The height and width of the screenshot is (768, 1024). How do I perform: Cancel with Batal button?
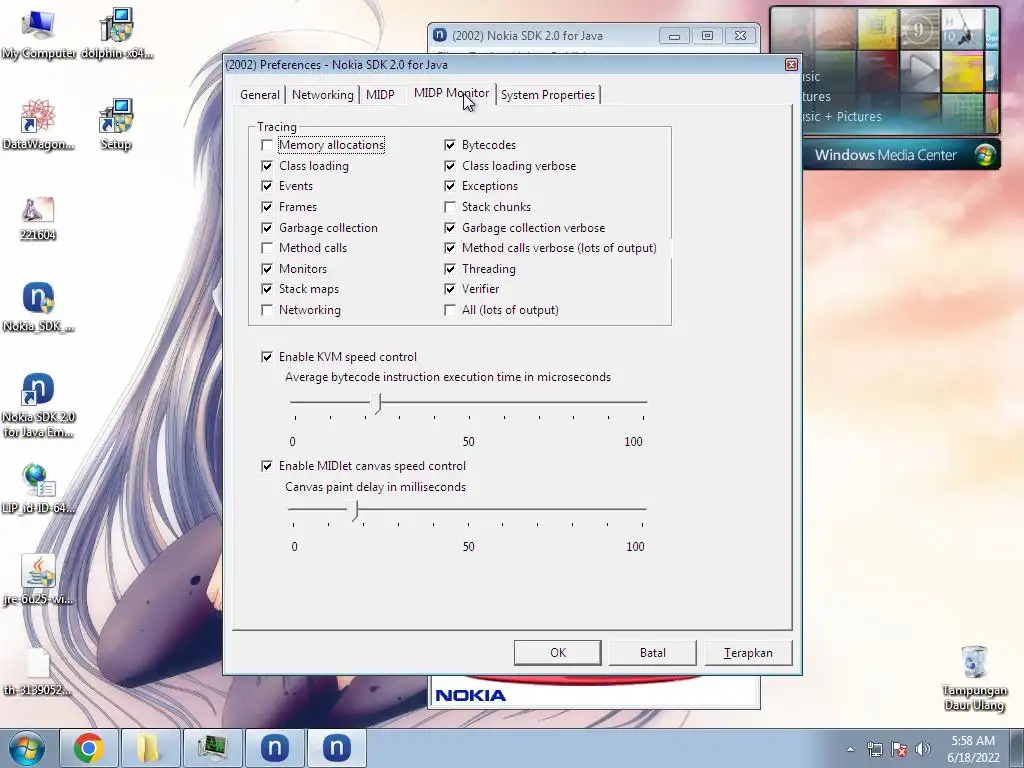[653, 653]
